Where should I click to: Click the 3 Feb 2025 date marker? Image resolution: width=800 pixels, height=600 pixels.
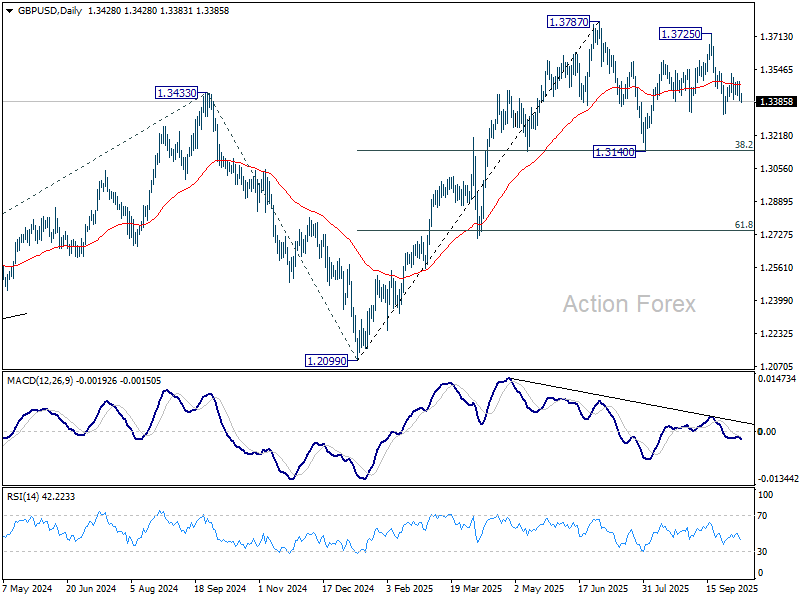(x=409, y=588)
